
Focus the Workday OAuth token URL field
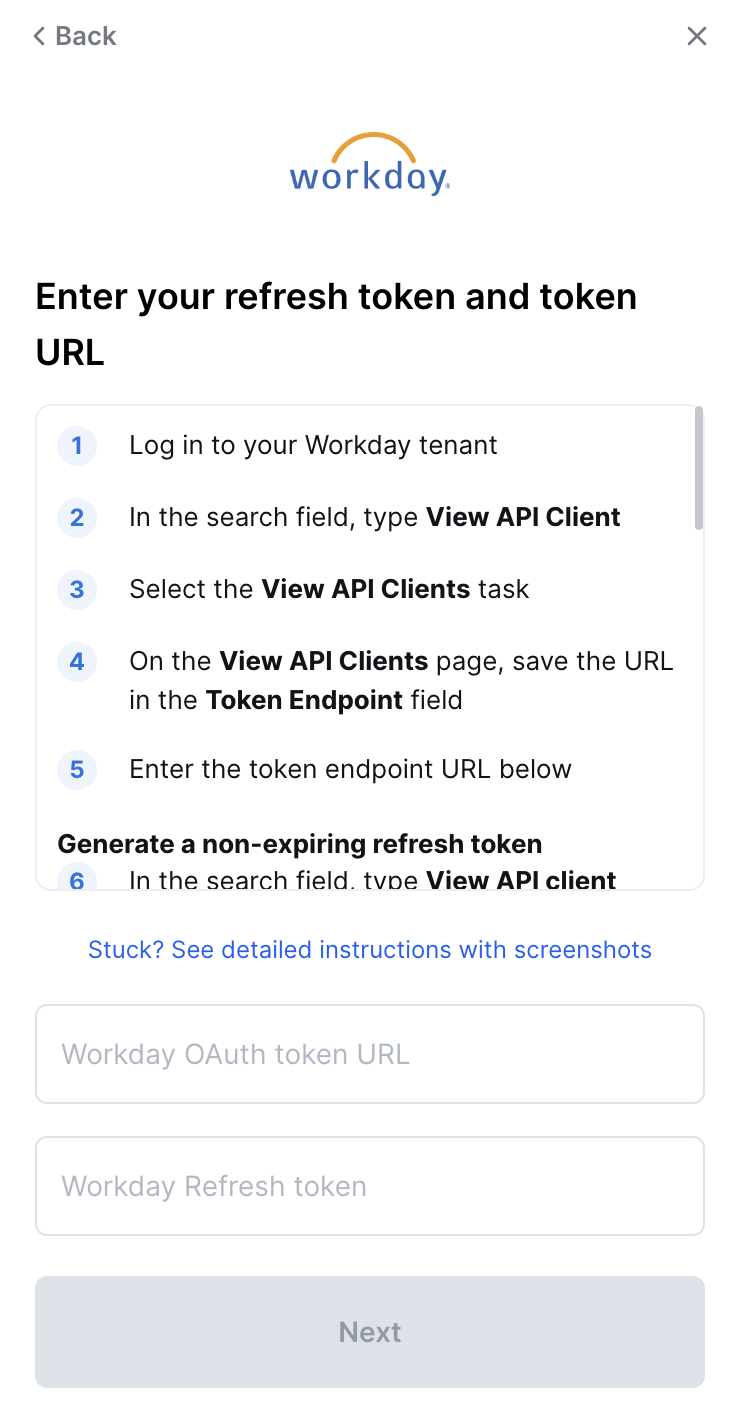click(x=370, y=1054)
